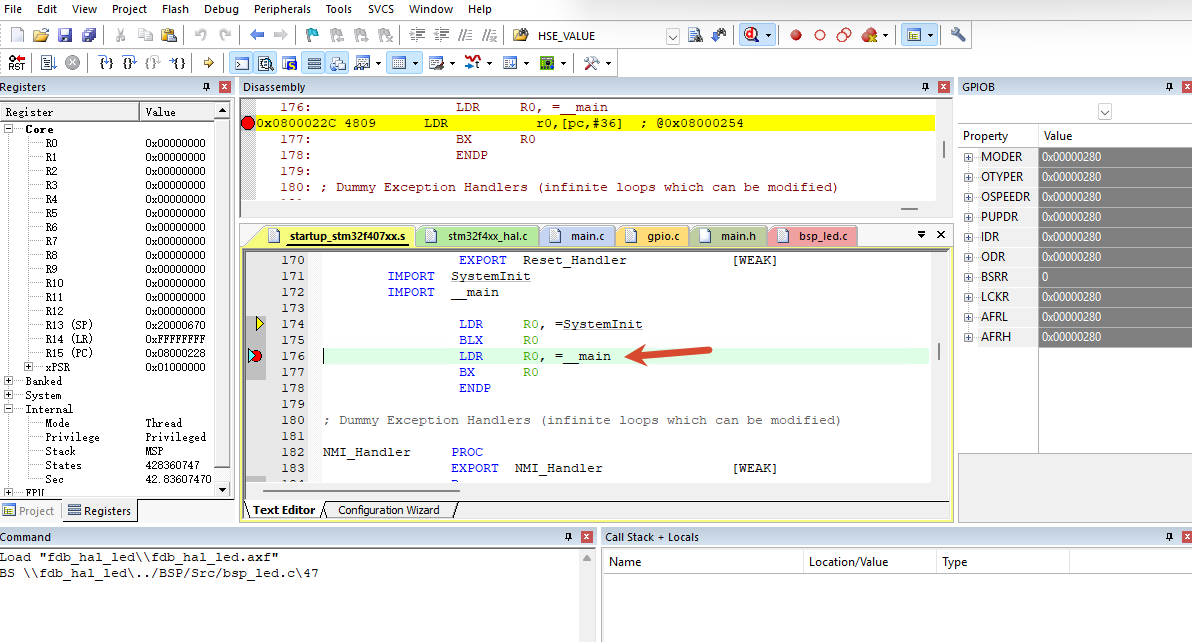Start code execution with Run icon

pyautogui.click(x=48, y=63)
